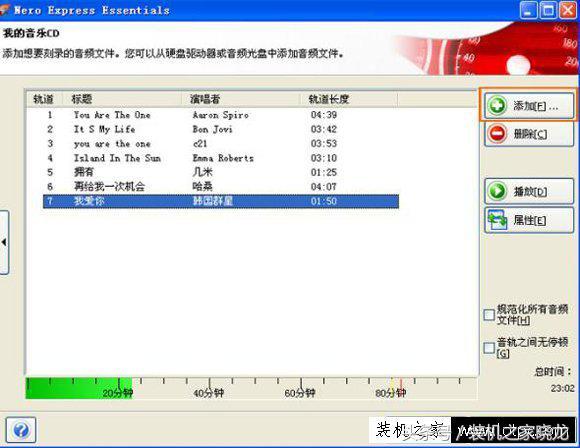Click the green plus Add icon

pos(497,106)
